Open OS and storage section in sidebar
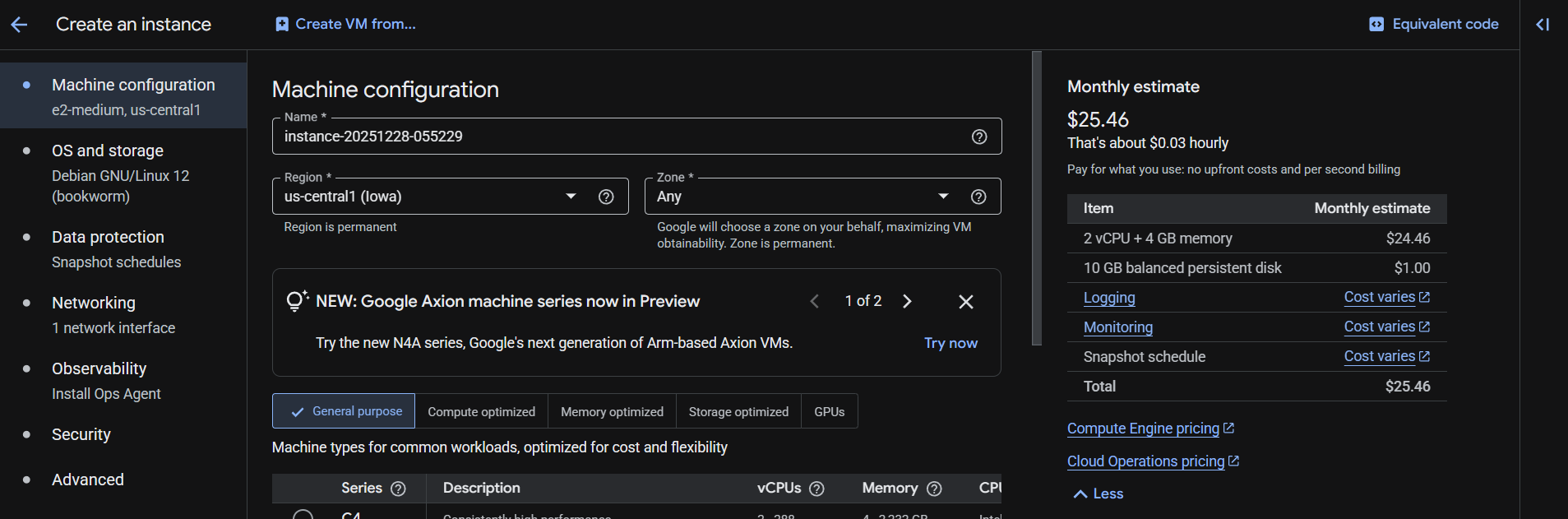Image resolution: width=1568 pixels, height=519 pixels. (x=123, y=173)
